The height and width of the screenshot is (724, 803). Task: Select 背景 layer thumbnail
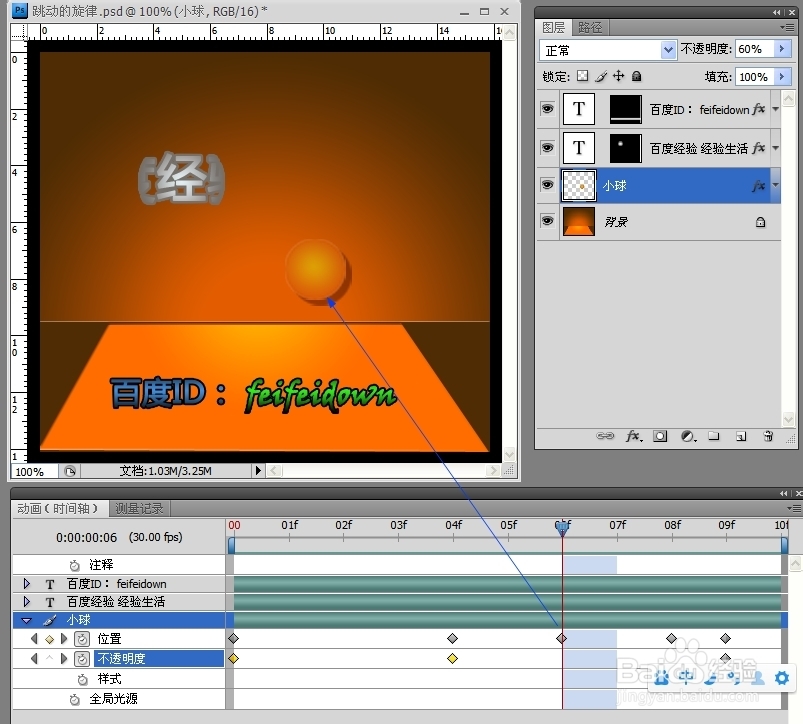(579, 221)
